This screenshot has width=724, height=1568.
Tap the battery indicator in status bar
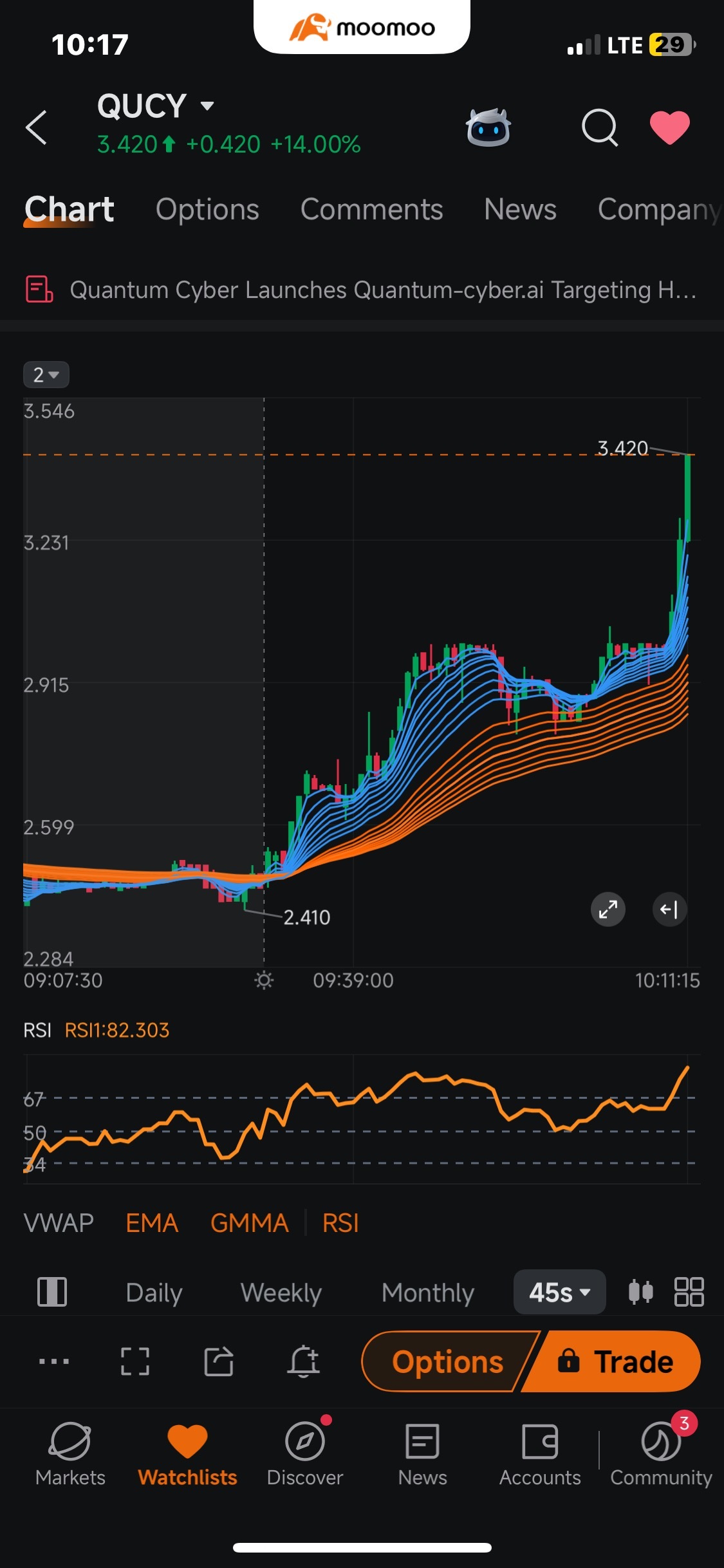[673, 44]
